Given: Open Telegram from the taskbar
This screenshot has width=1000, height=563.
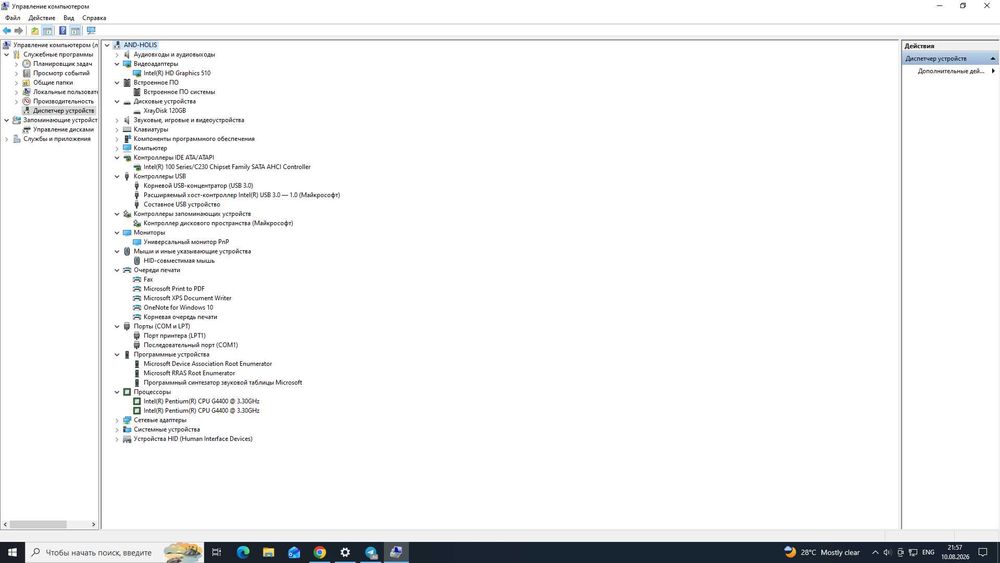Looking at the screenshot, I should coord(371,552).
